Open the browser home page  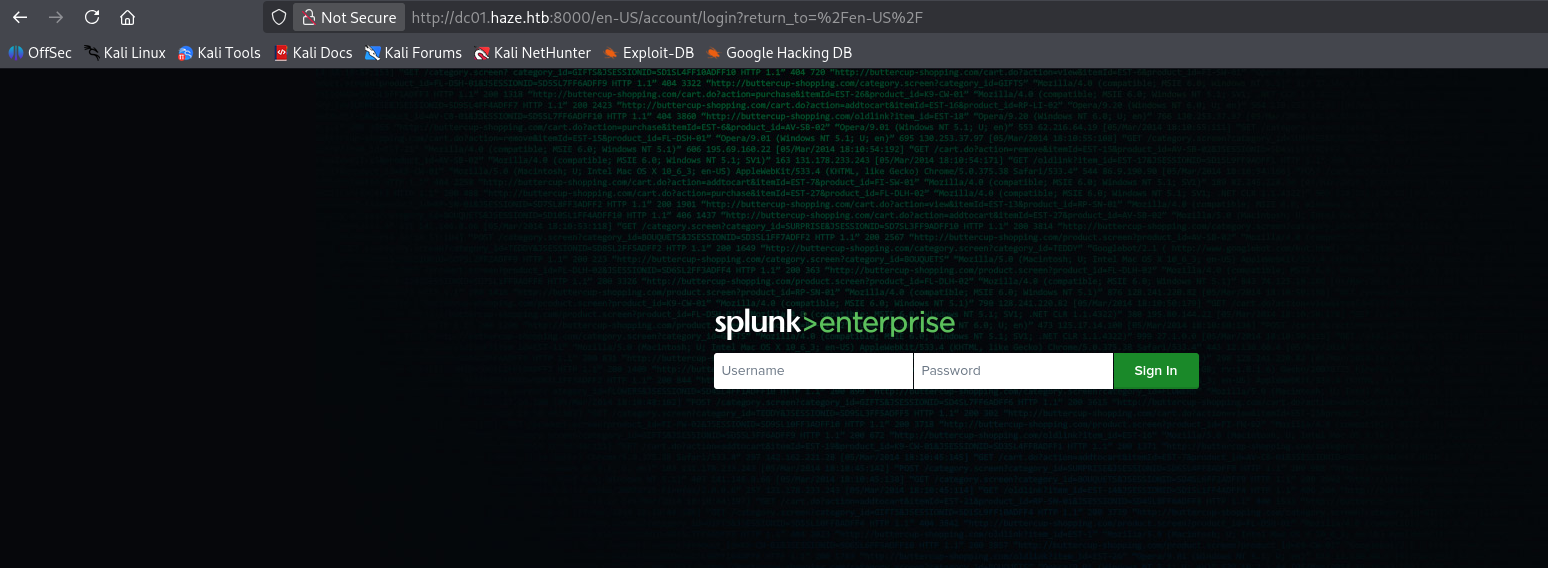point(127,17)
